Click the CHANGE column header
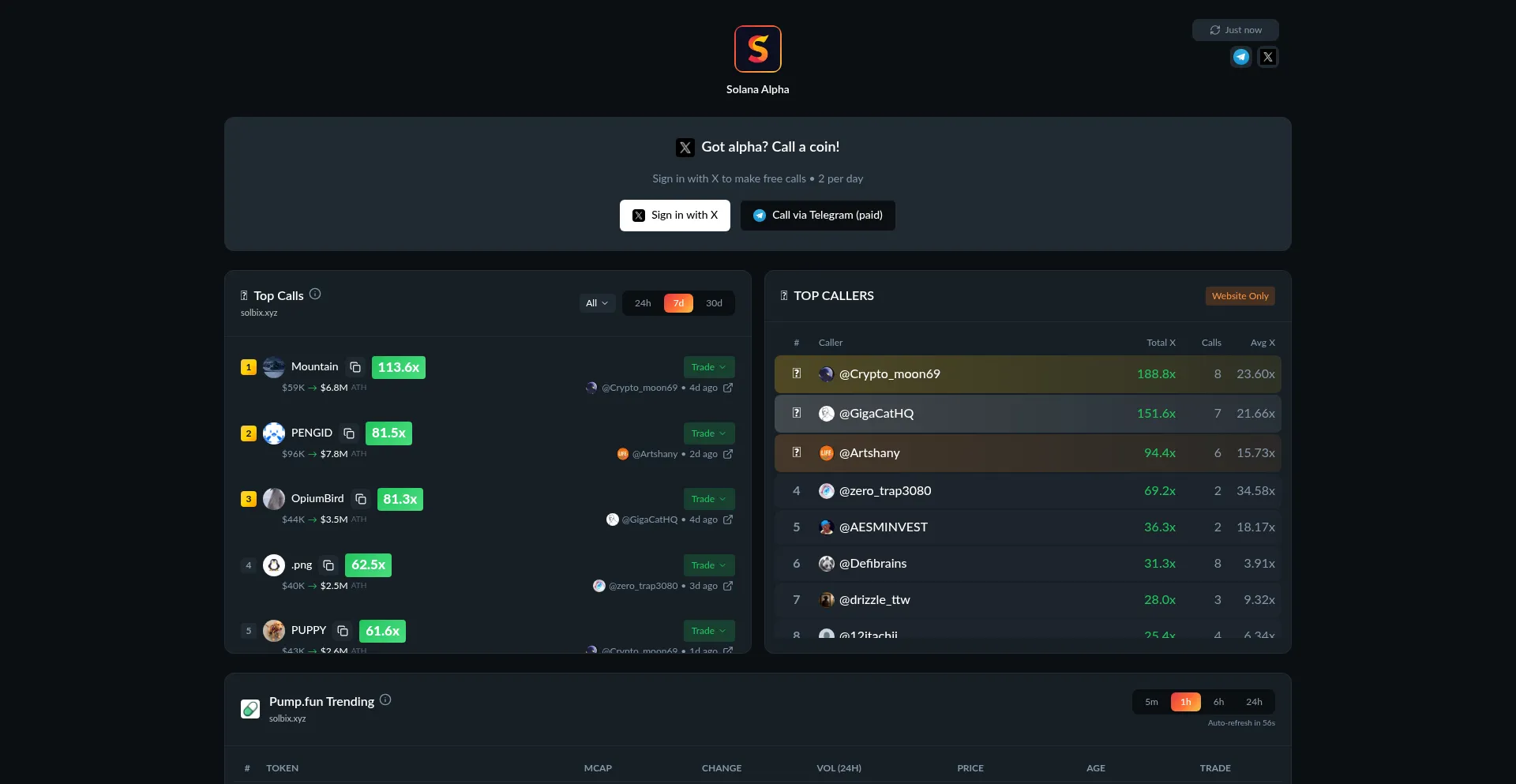This screenshot has width=1516, height=784. [722, 768]
